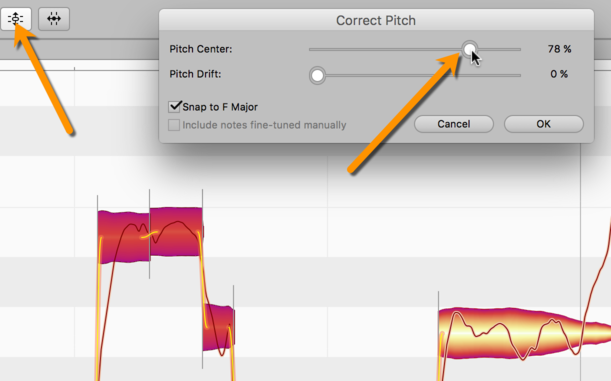Viewport: 611px width, 381px height.
Task: Select the small lower magenta note blob
Action: pyautogui.click(x=218, y=327)
